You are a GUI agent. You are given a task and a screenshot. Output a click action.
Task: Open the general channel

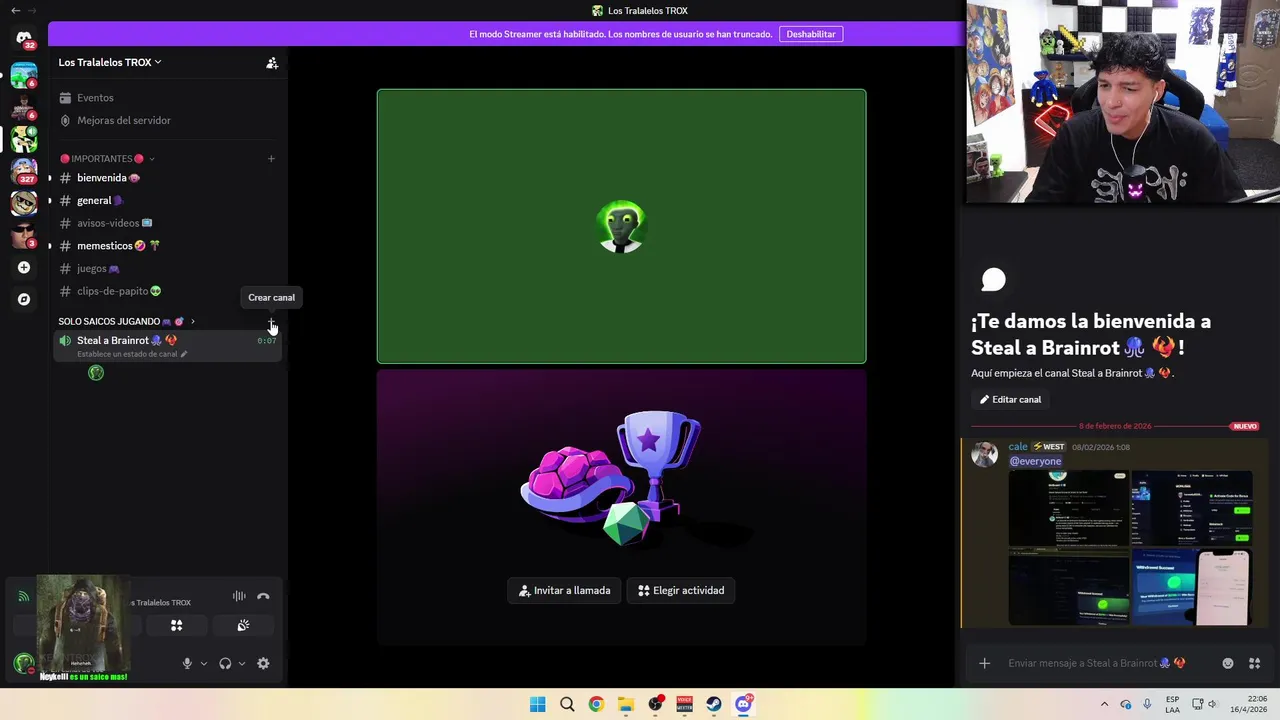click(x=168, y=200)
